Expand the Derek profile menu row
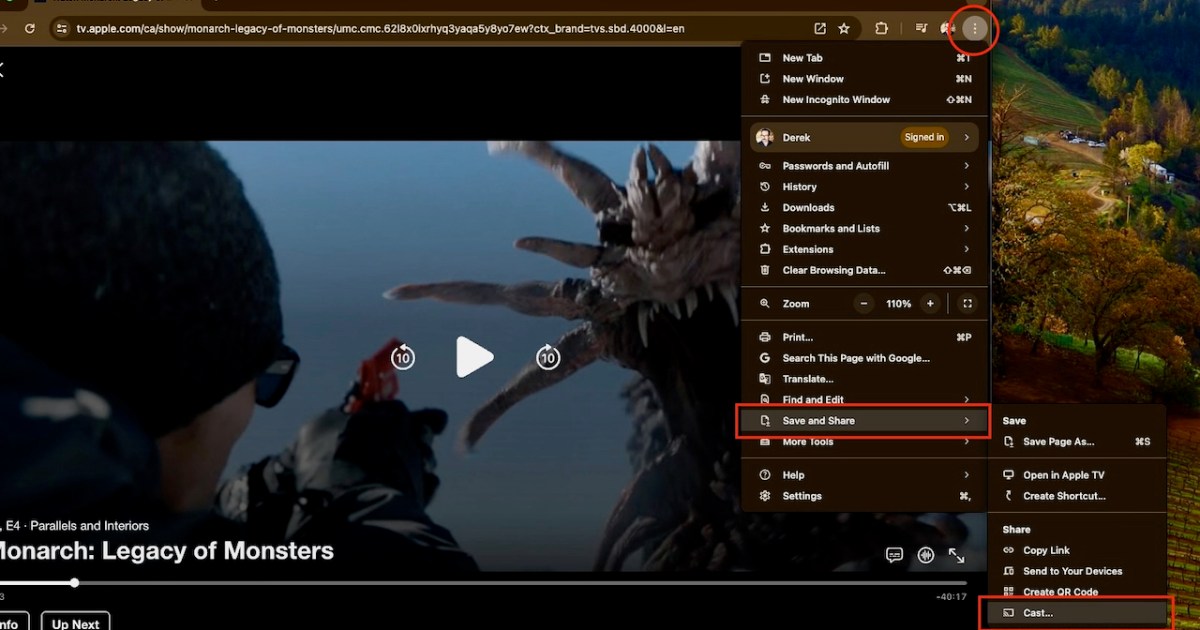This screenshot has height=630, width=1200. [863, 137]
